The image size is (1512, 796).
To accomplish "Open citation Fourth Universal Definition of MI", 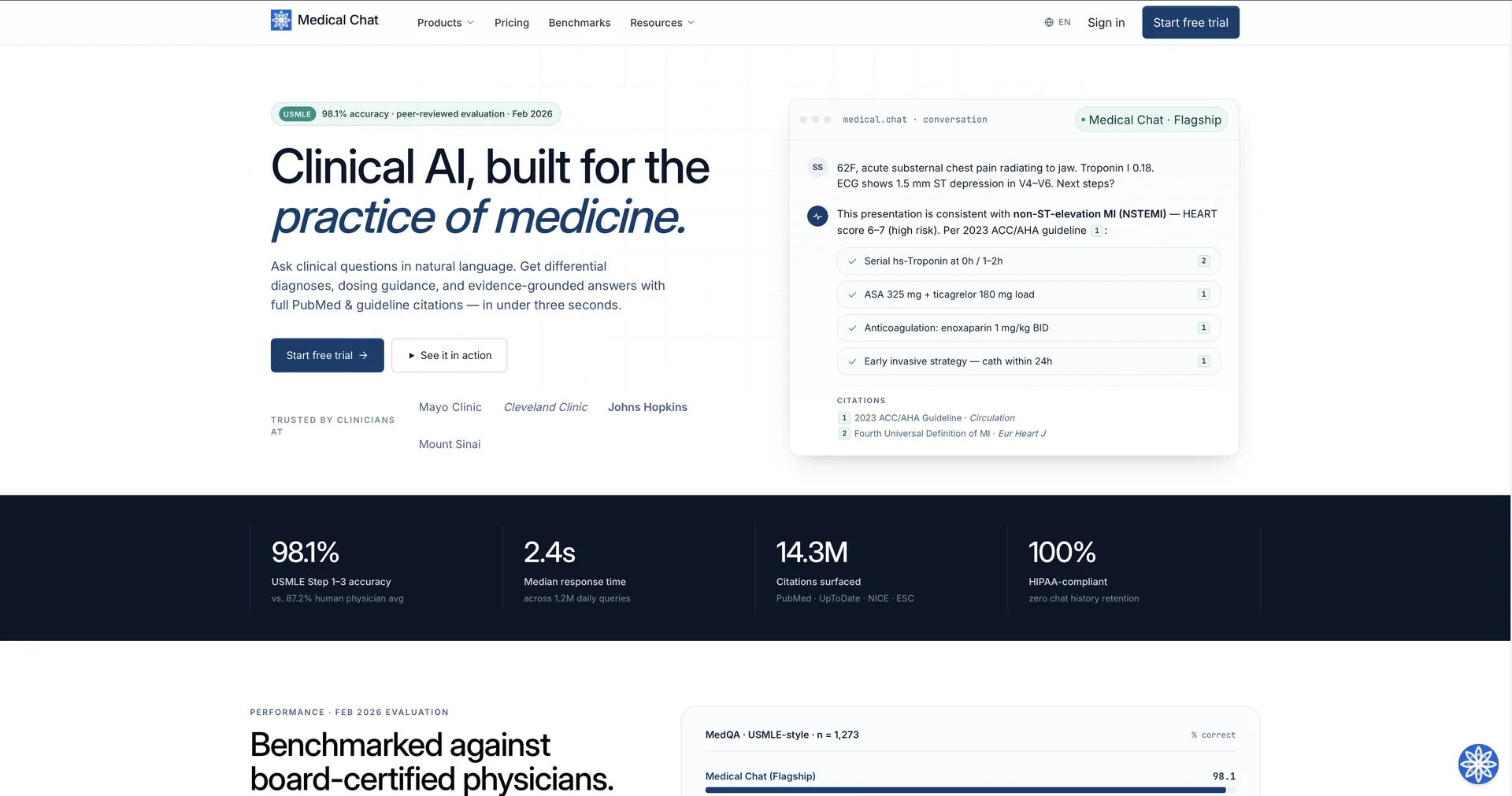I will pos(943,434).
